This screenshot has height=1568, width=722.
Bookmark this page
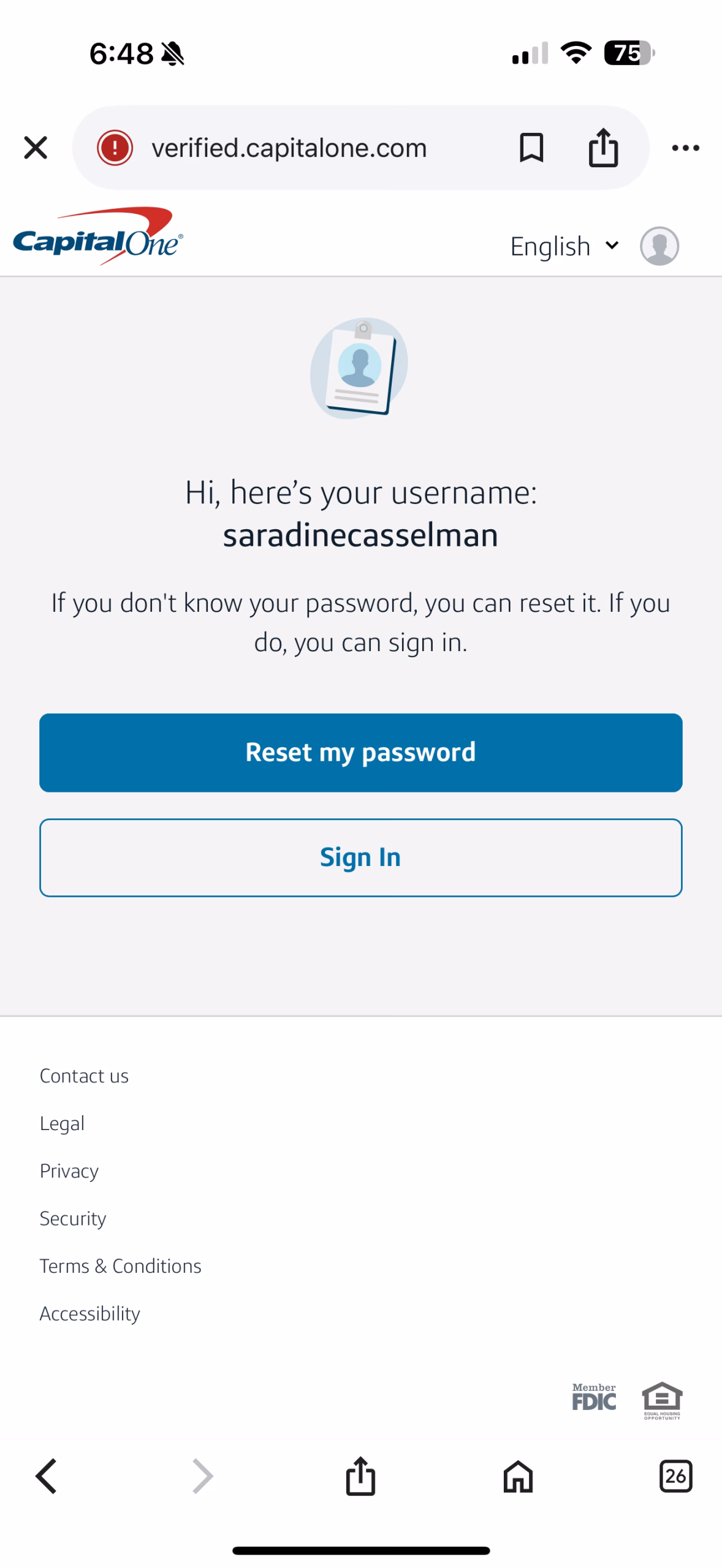[x=531, y=148]
